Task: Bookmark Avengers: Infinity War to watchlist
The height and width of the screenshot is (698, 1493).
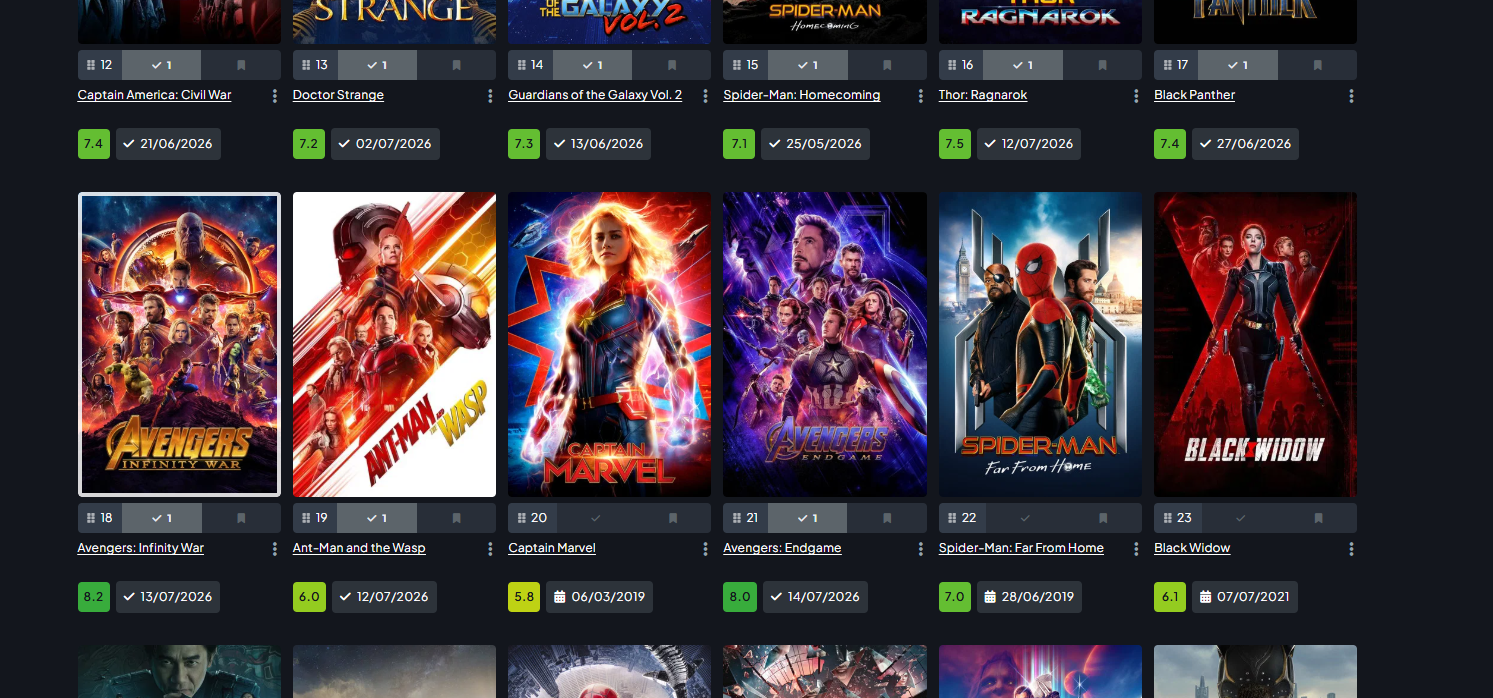Action: coord(241,518)
